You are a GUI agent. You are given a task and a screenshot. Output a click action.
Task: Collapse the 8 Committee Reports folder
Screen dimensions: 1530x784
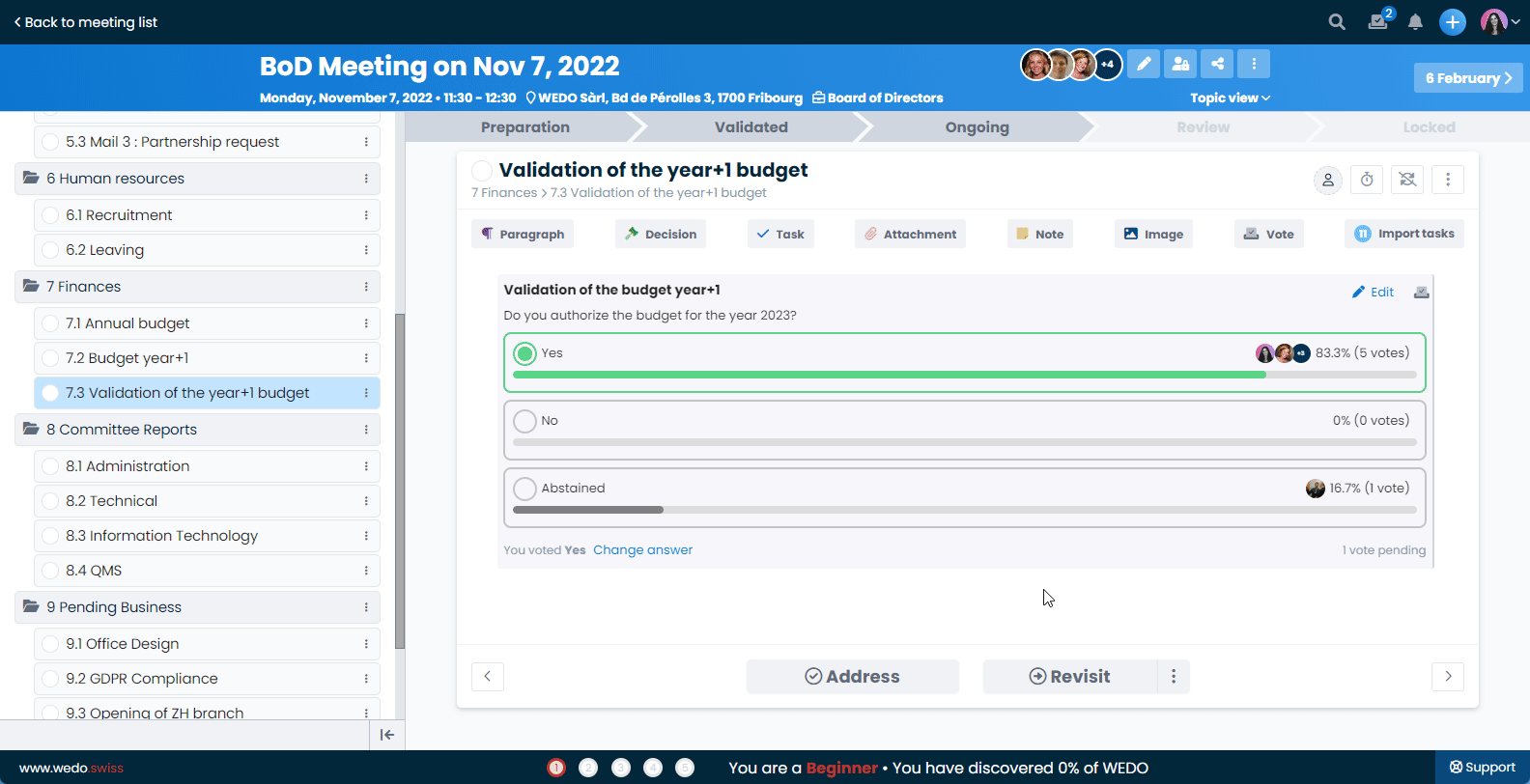[x=31, y=429]
